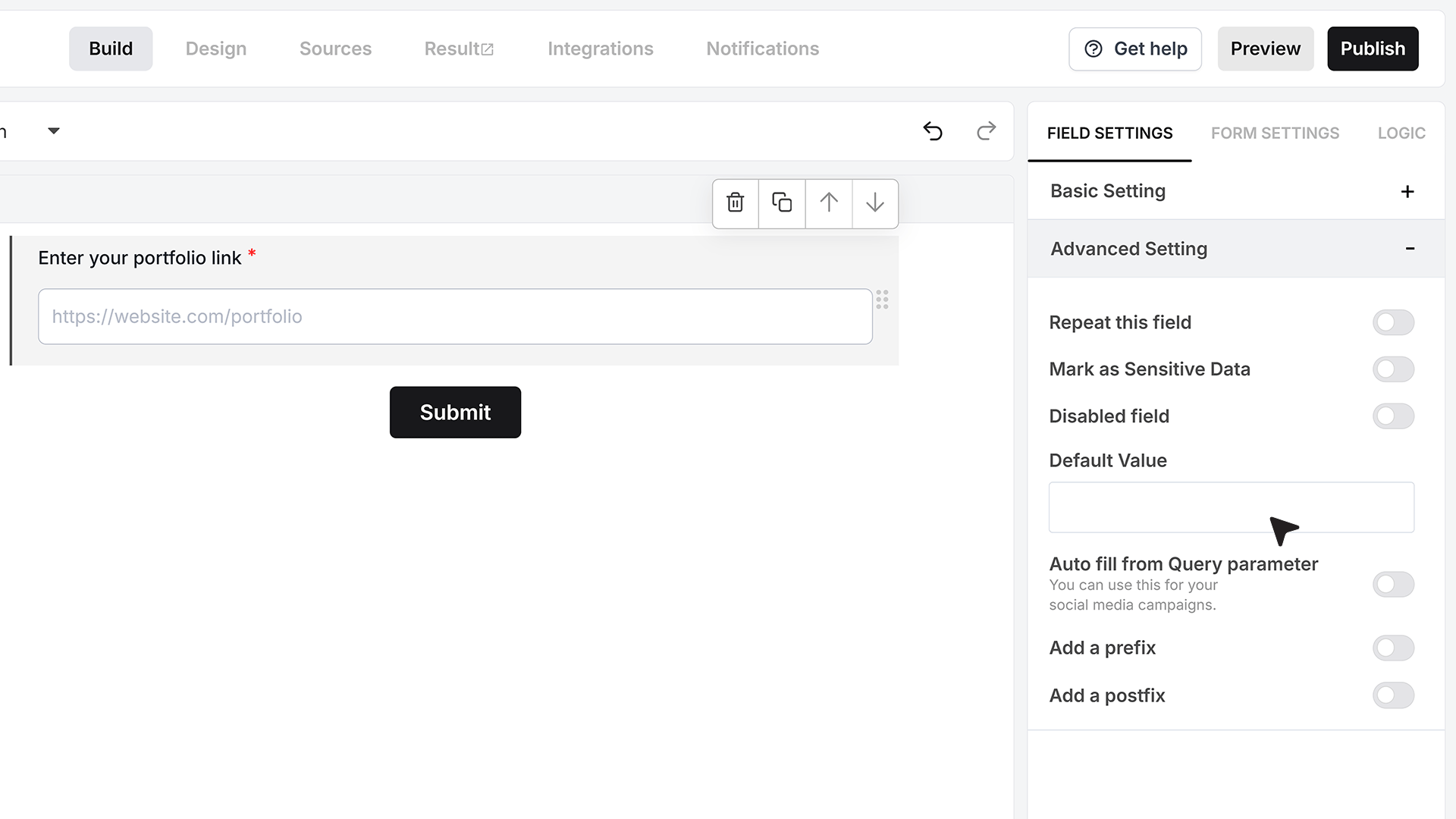Duplicate the portfolio field with the copy icon
The image size is (1456, 819).
(782, 203)
